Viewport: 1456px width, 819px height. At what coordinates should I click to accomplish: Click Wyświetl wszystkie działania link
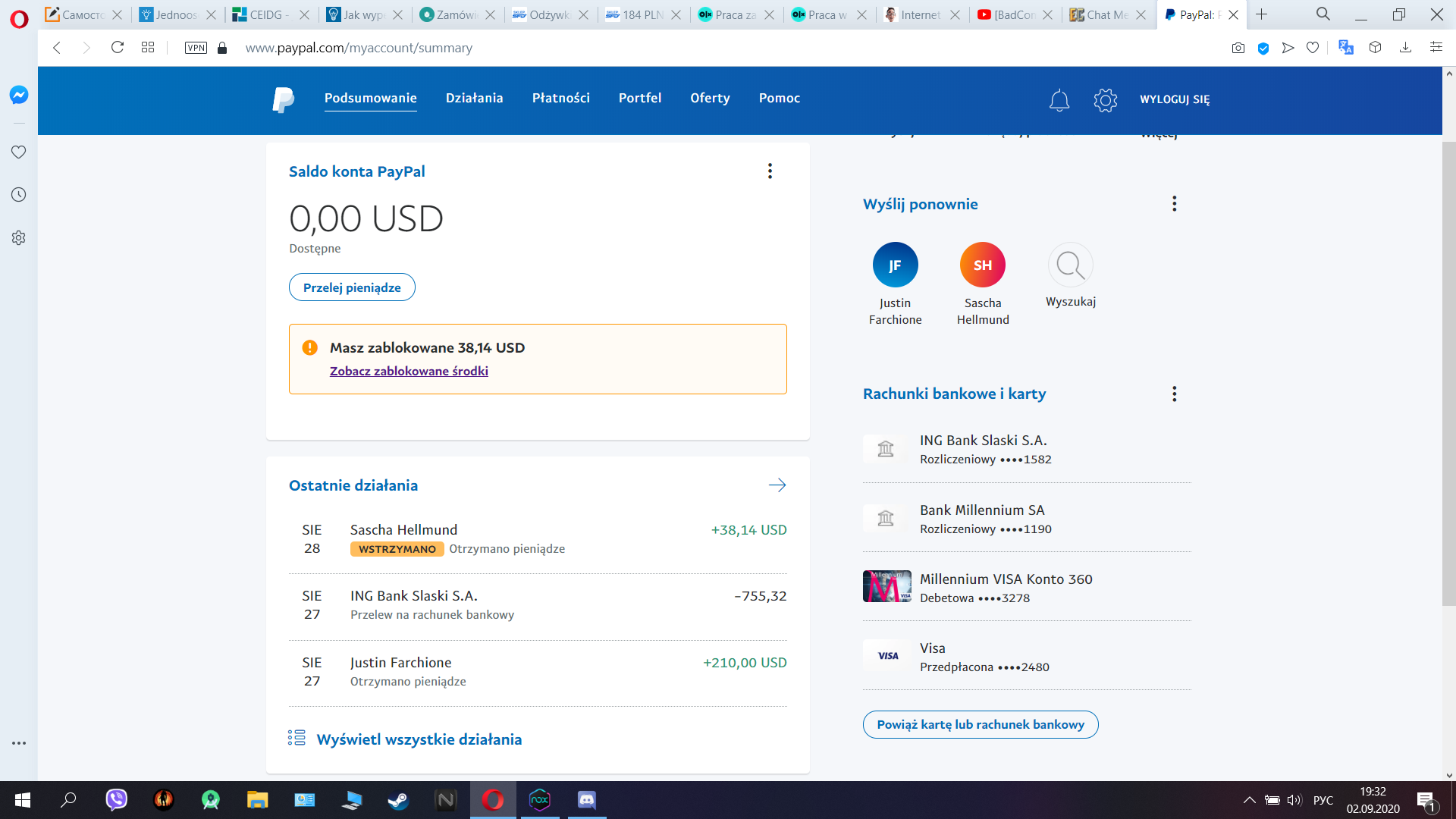click(419, 739)
